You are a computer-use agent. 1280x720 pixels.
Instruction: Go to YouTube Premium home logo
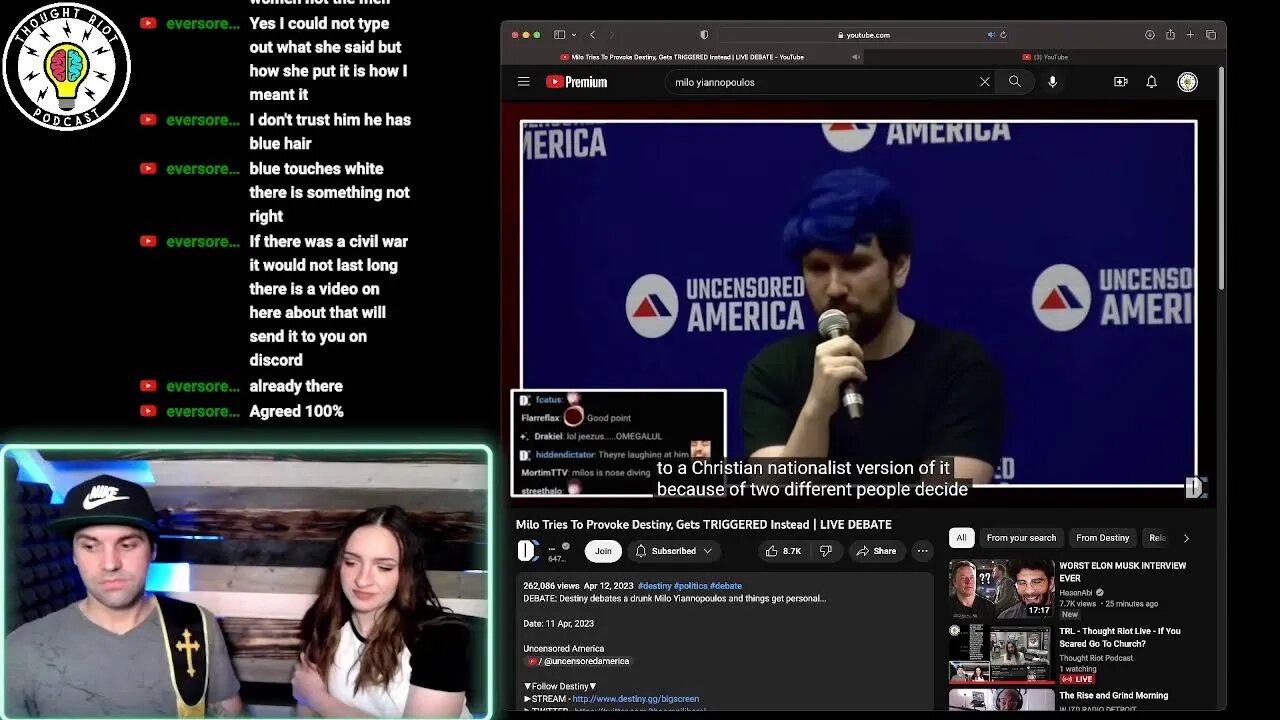[577, 82]
